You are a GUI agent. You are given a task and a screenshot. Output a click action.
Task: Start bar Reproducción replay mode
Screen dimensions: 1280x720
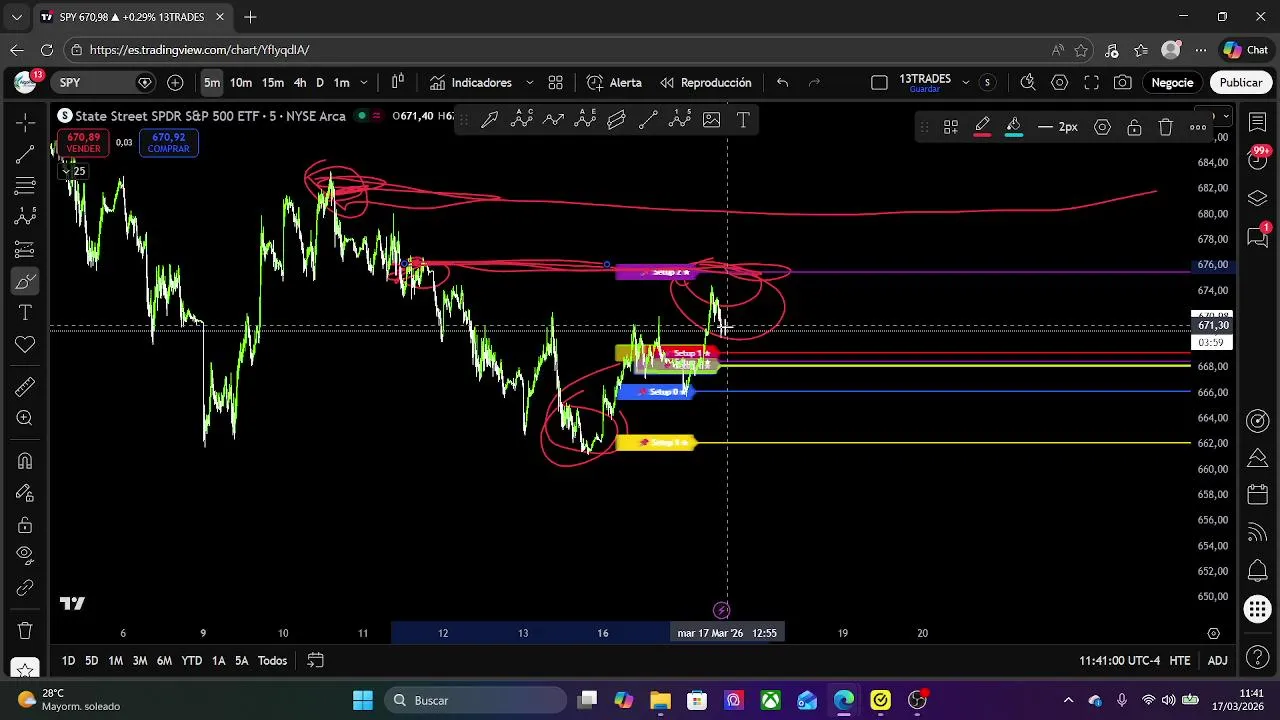click(x=706, y=83)
